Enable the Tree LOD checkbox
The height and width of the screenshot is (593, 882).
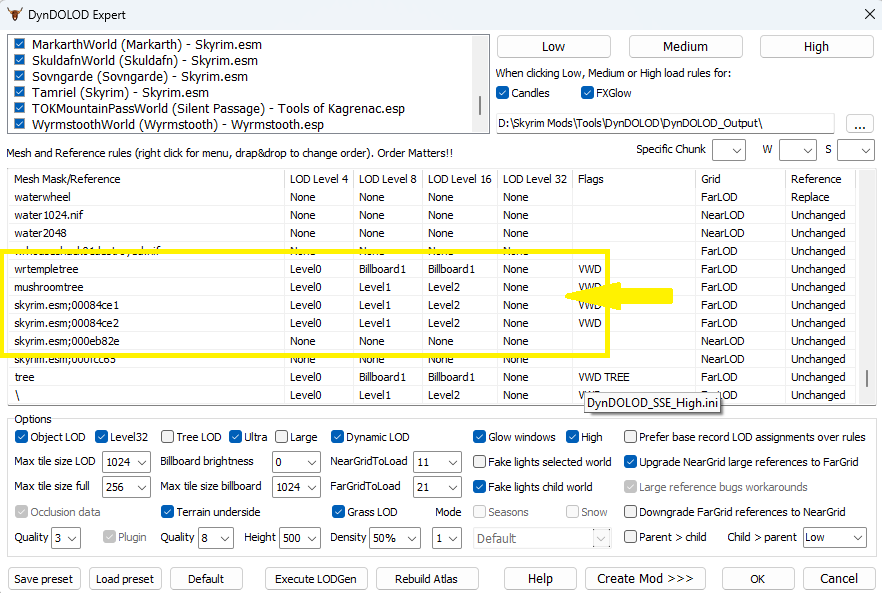pos(166,437)
